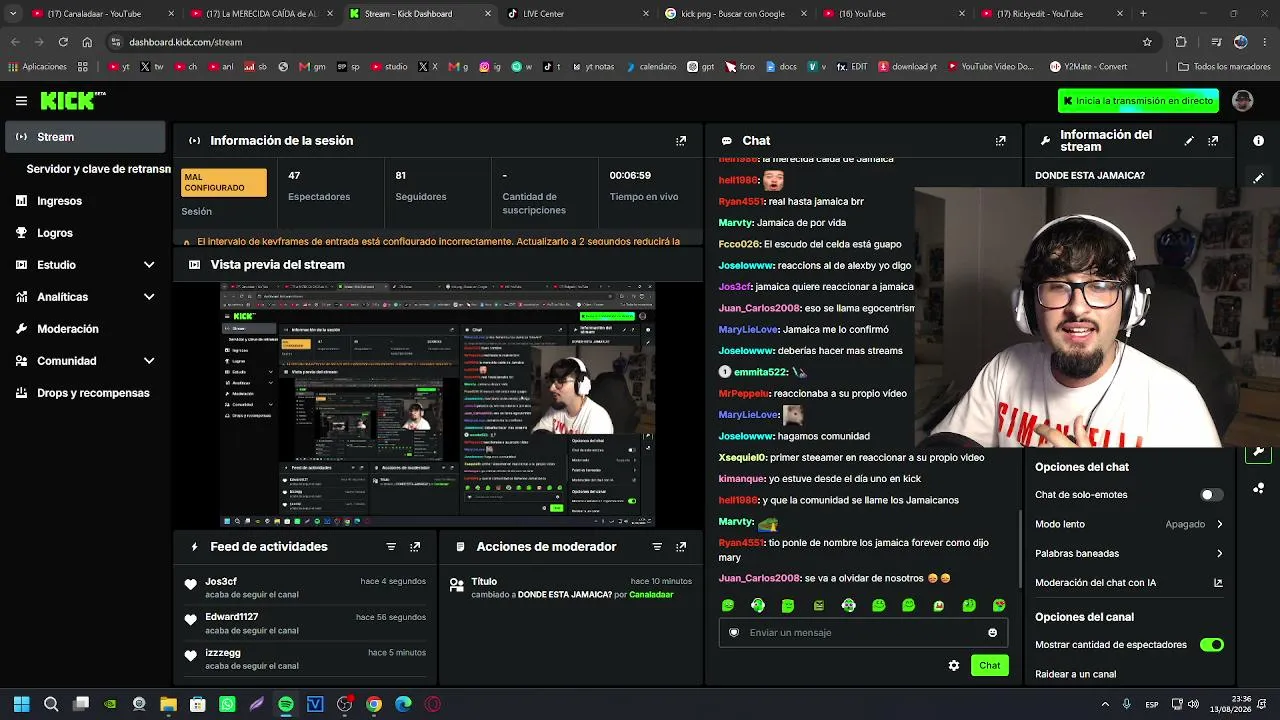Open the emoji picker in message box
The image size is (1280, 720).
pyautogui.click(x=992, y=632)
